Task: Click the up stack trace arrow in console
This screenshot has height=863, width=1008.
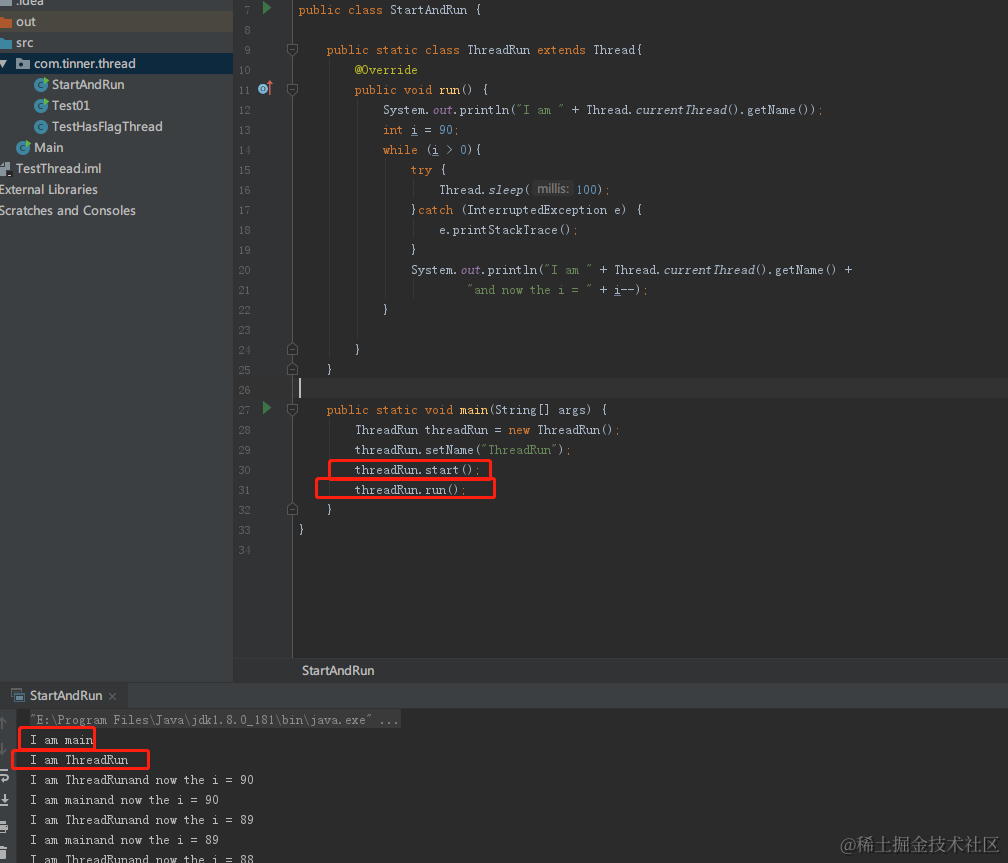Action: 3,723
